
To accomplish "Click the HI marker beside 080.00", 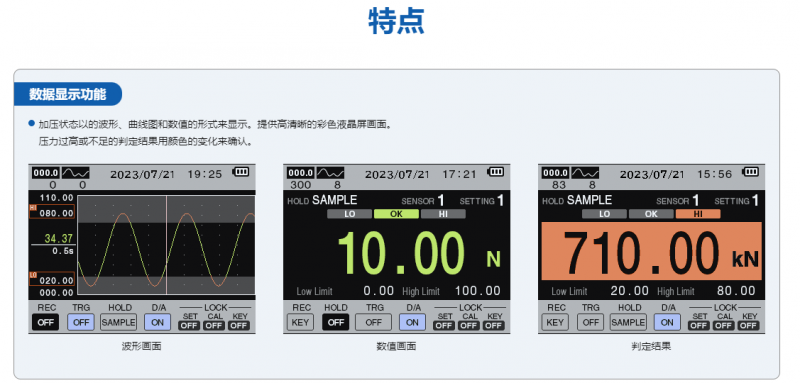I will 33,207.
